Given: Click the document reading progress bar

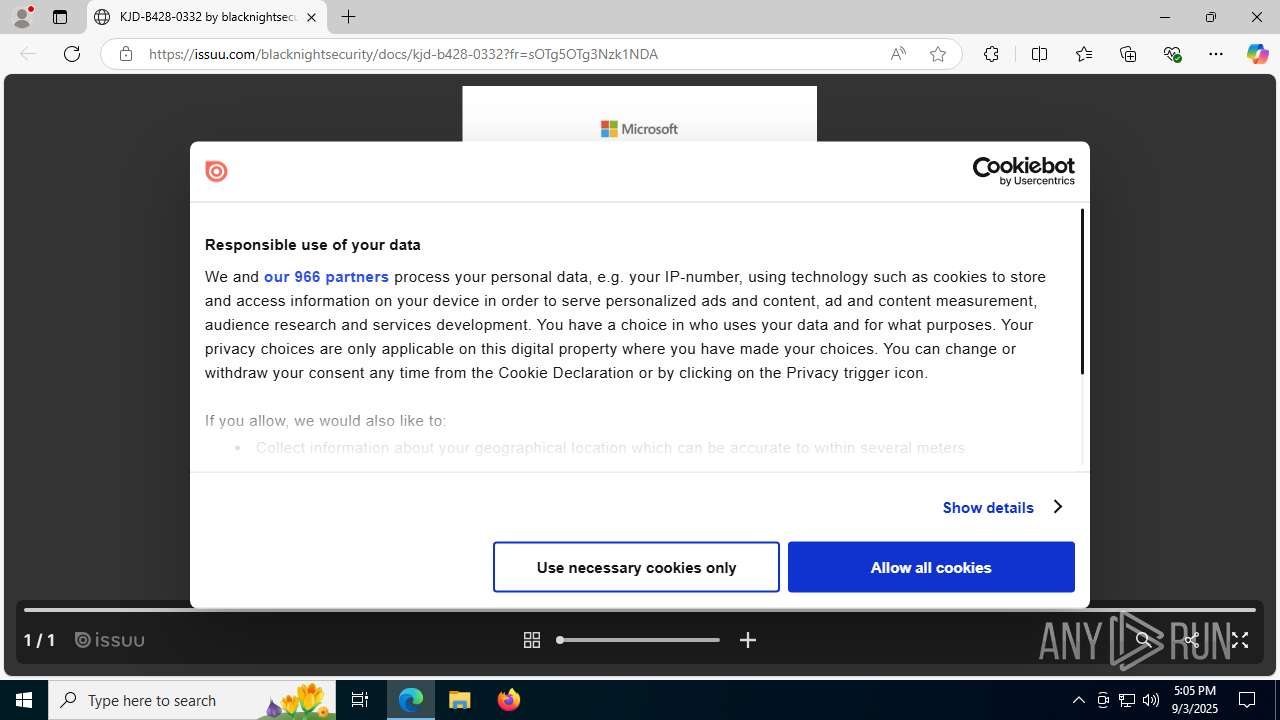Looking at the screenshot, I should [640, 610].
